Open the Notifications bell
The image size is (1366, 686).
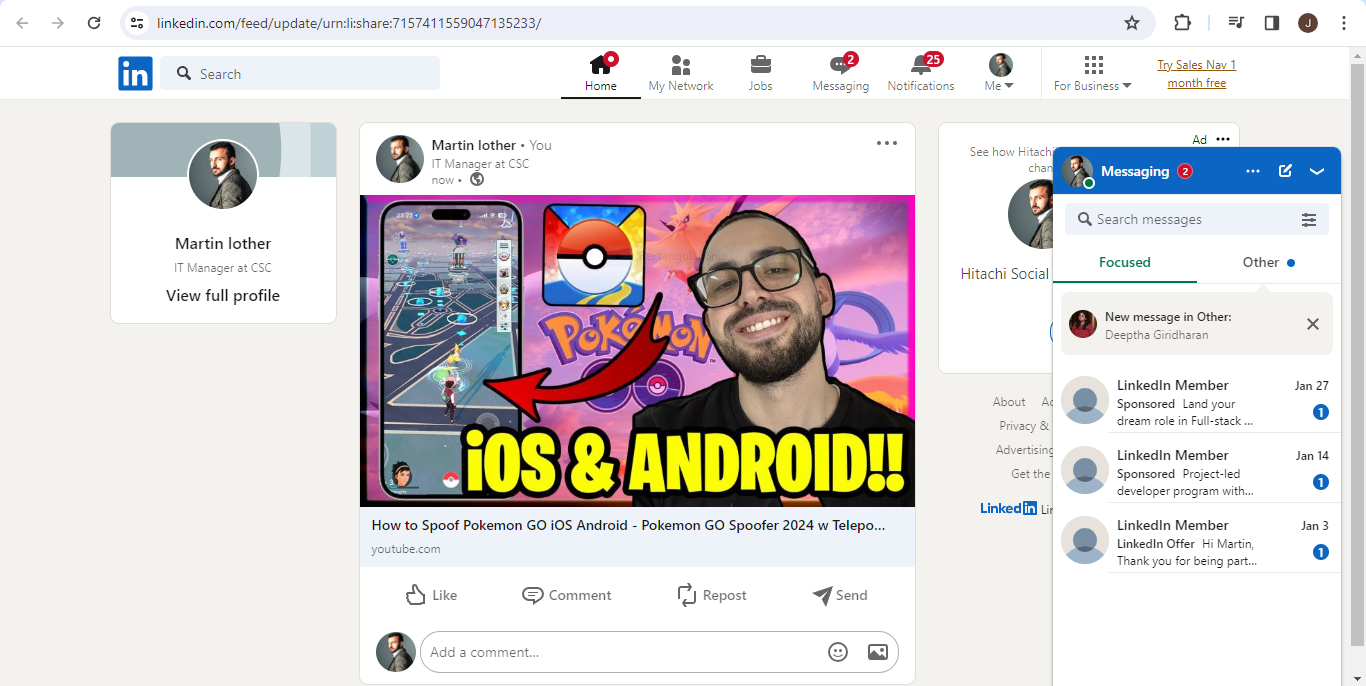pyautogui.click(x=921, y=65)
